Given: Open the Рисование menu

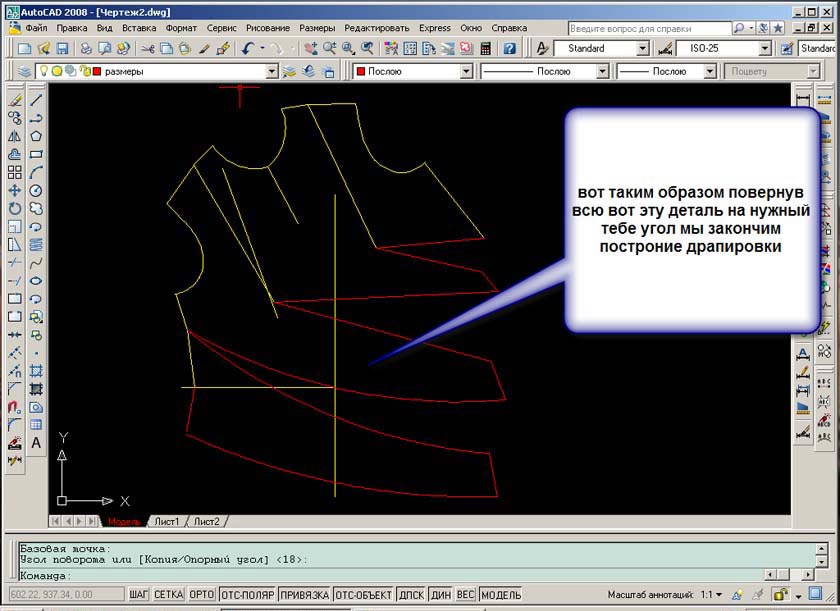Looking at the screenshot, I should click(267, 28).
